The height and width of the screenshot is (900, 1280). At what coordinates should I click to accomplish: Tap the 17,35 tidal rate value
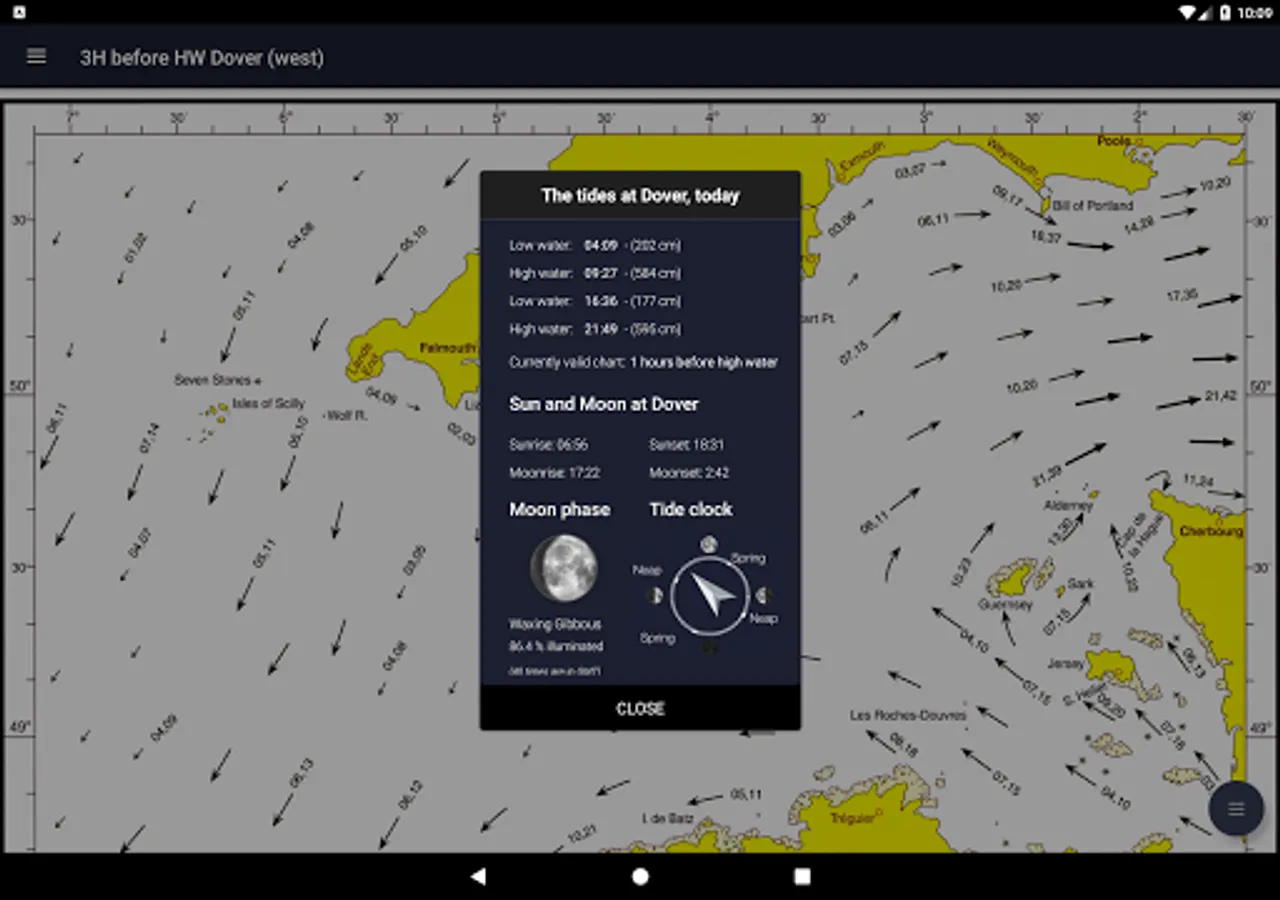(1182, 295)
